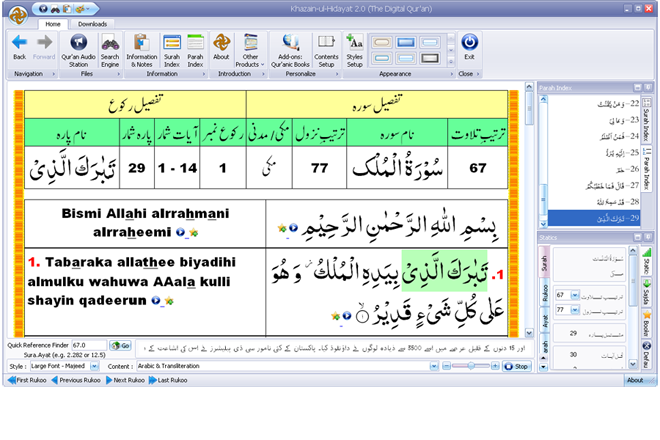Open the About introduction page

coord(221,47)
